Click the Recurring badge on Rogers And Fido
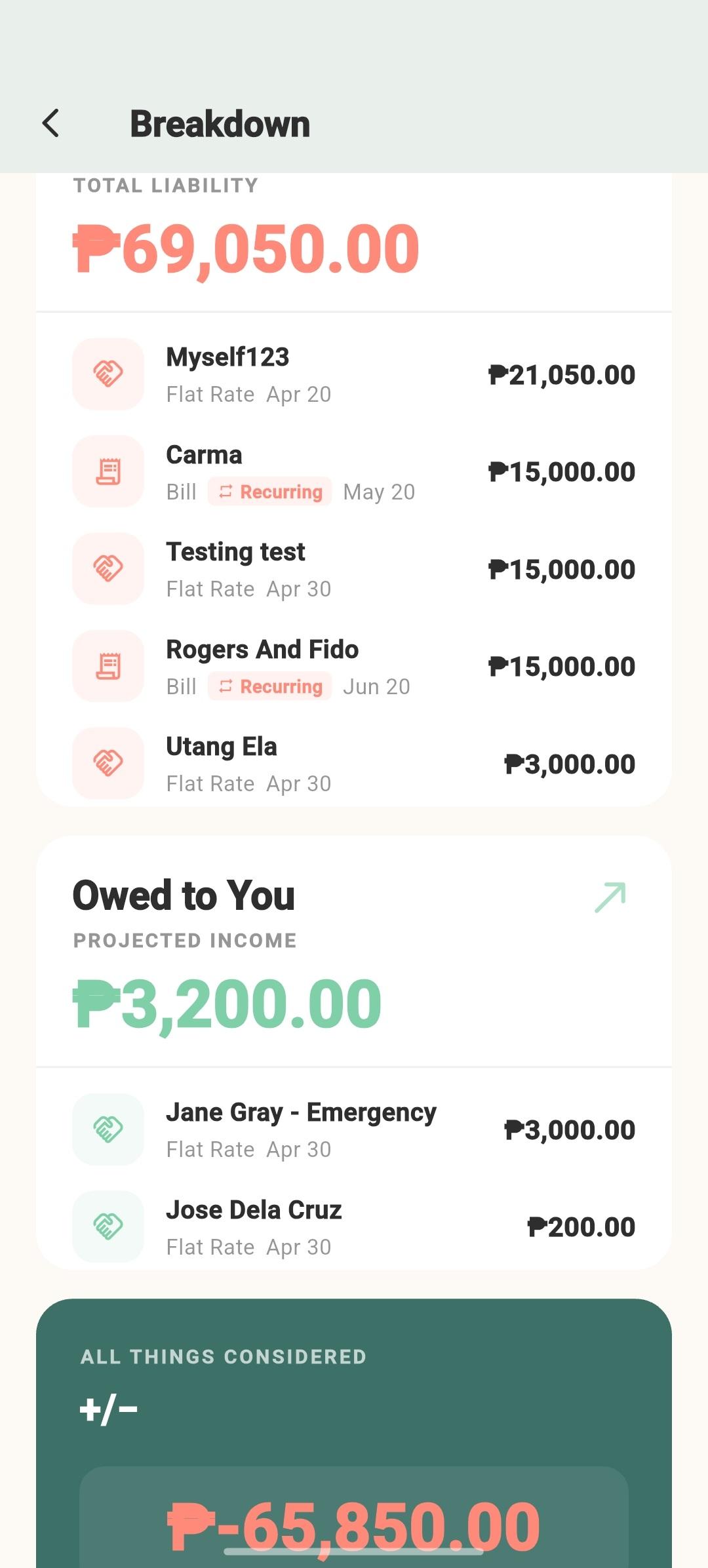Viewport: 708px width, 1568px height. coord(270,686)
